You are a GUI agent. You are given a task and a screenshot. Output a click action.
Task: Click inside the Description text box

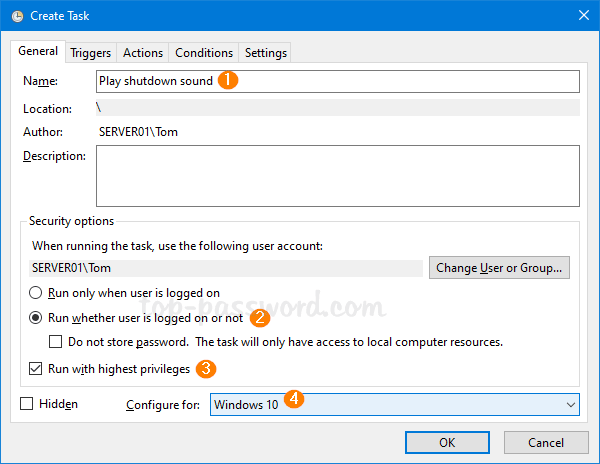(337, 174)
